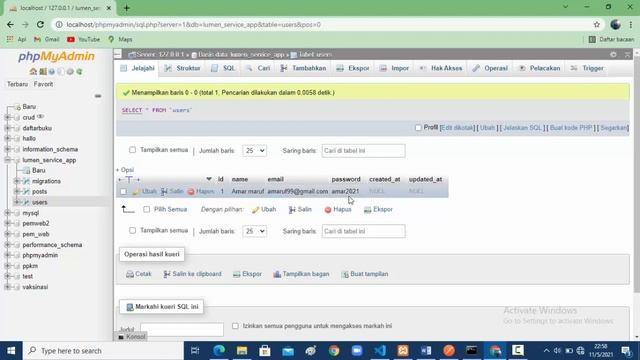The height and width of the screenshot is (360, 640).
Task: Click Tampilkan bagan chart icon
Action: point(277,274)
